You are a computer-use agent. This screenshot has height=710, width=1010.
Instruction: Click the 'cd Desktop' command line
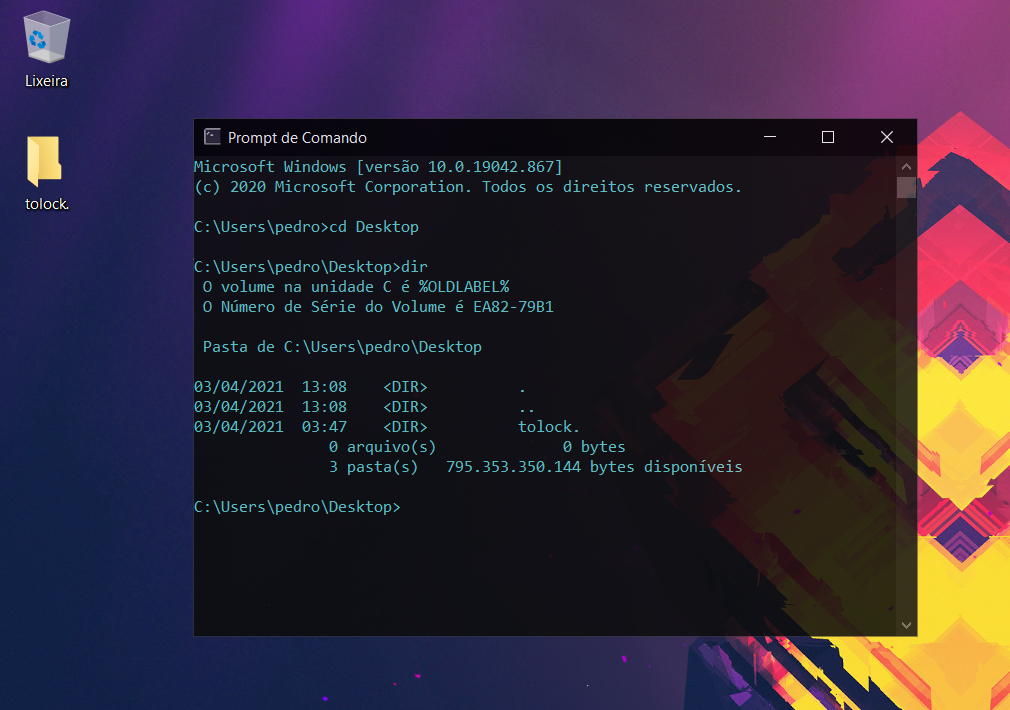306,227
